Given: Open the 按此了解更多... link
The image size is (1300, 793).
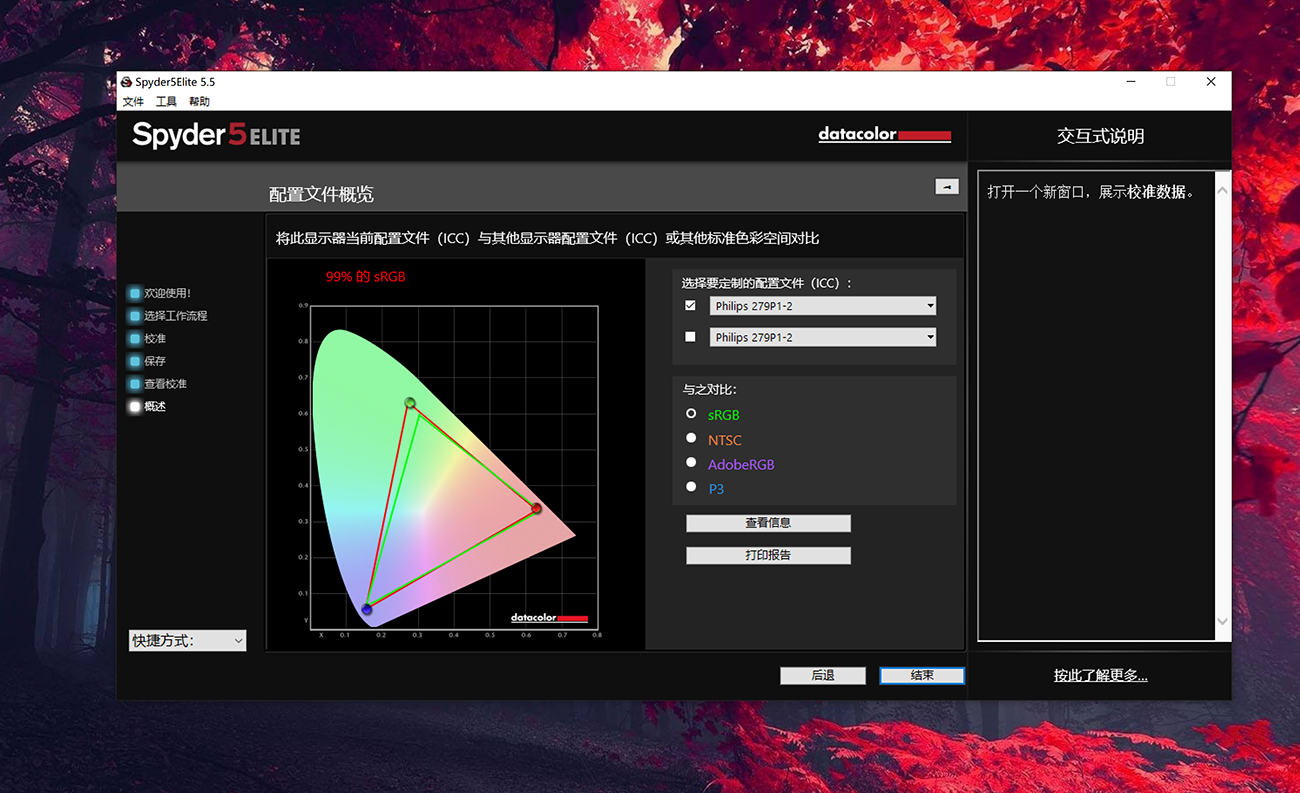Looking at the screenshot, I should pos(1100,676).
